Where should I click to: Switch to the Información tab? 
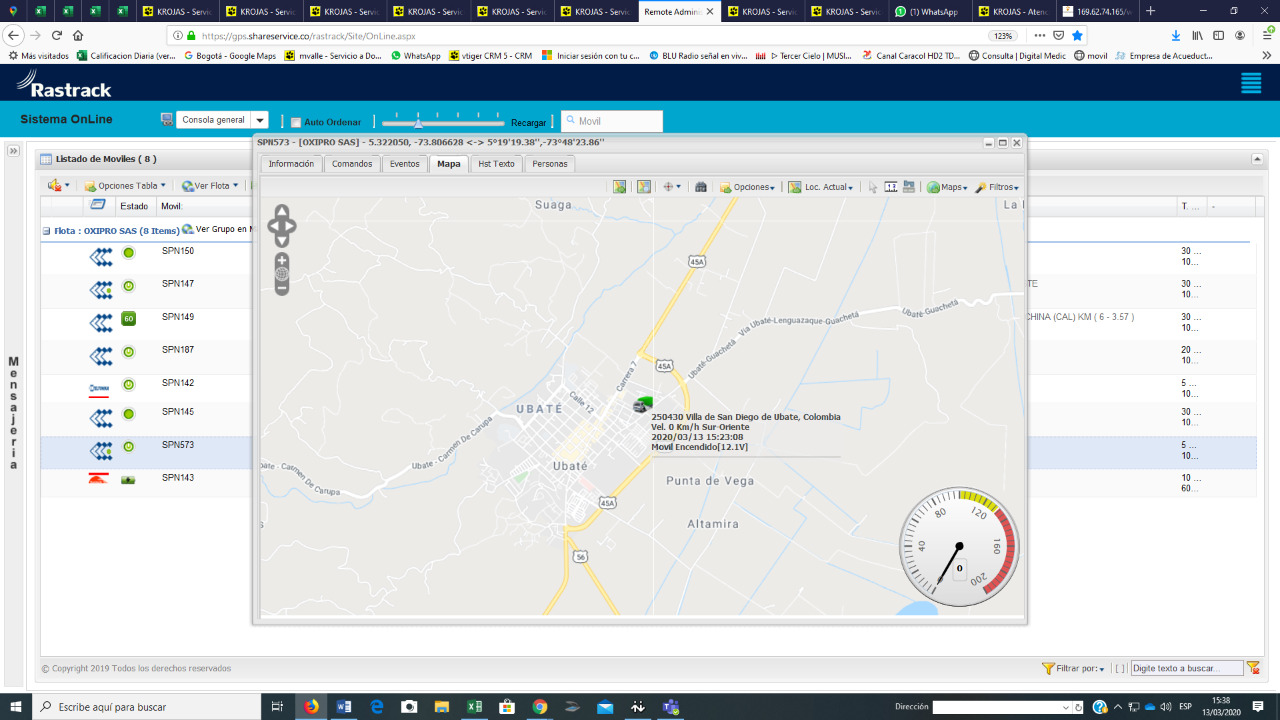pos(291,164)
